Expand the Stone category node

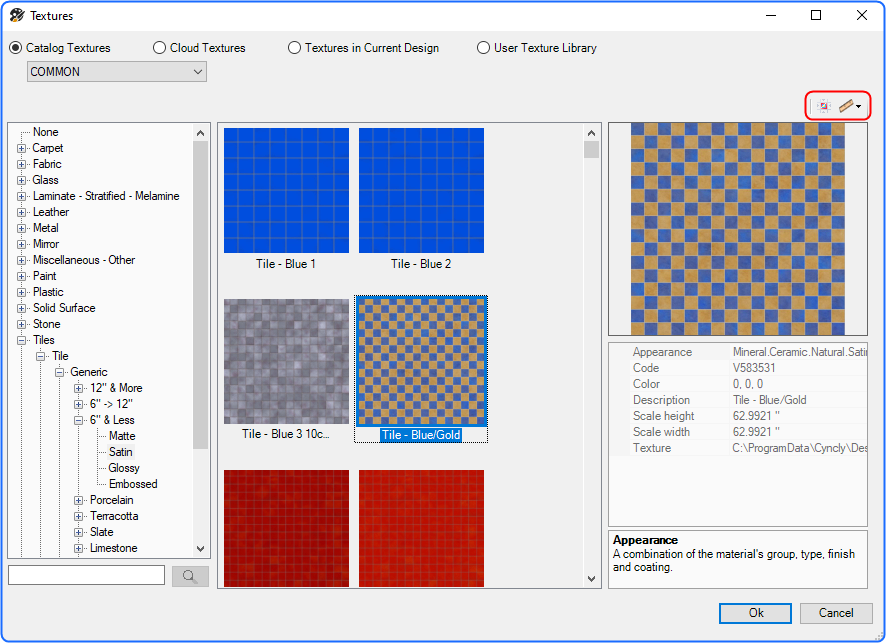pyautogui.click(x=21, y=324)
